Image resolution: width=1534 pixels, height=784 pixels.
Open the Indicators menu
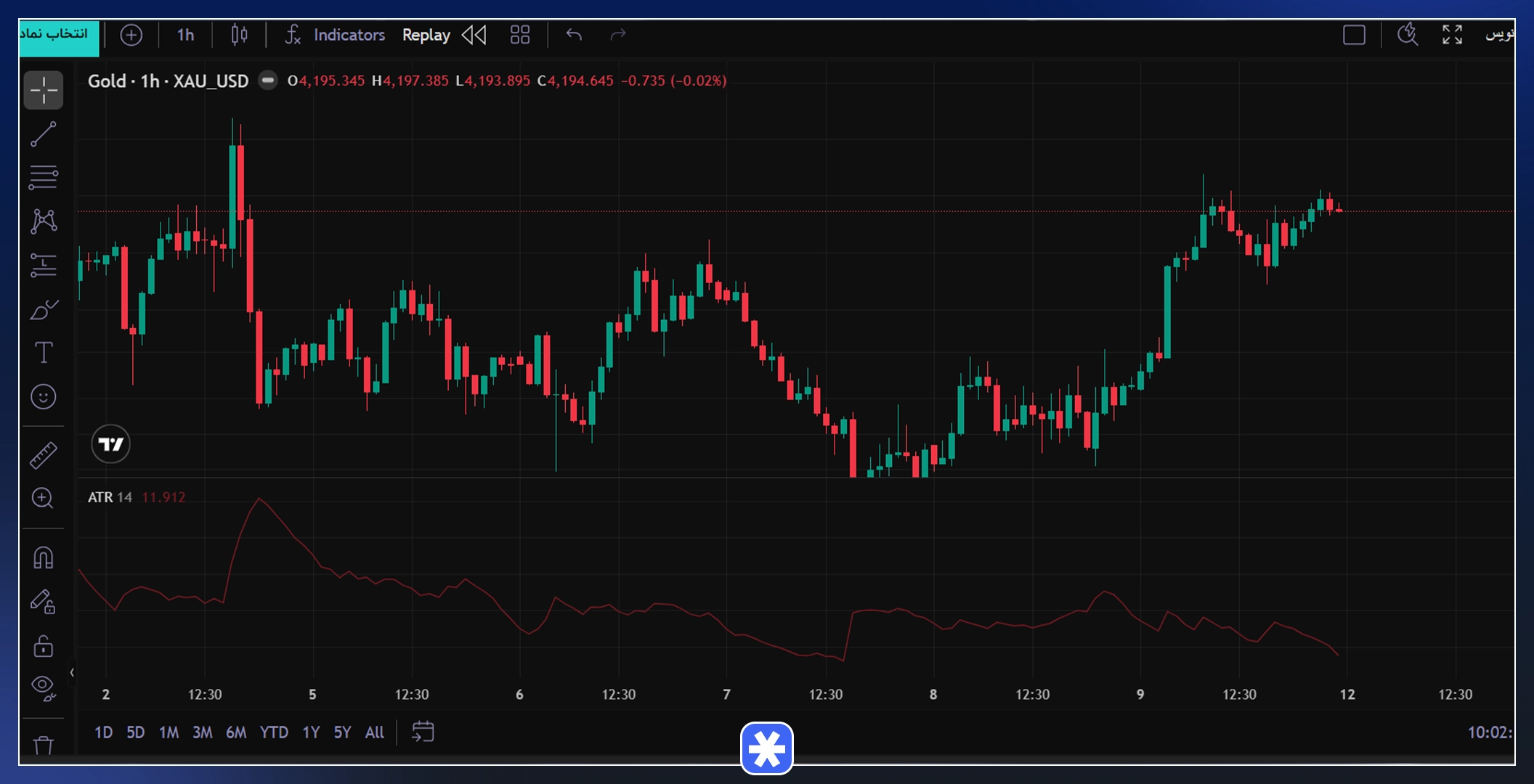(x=335, y=35)
